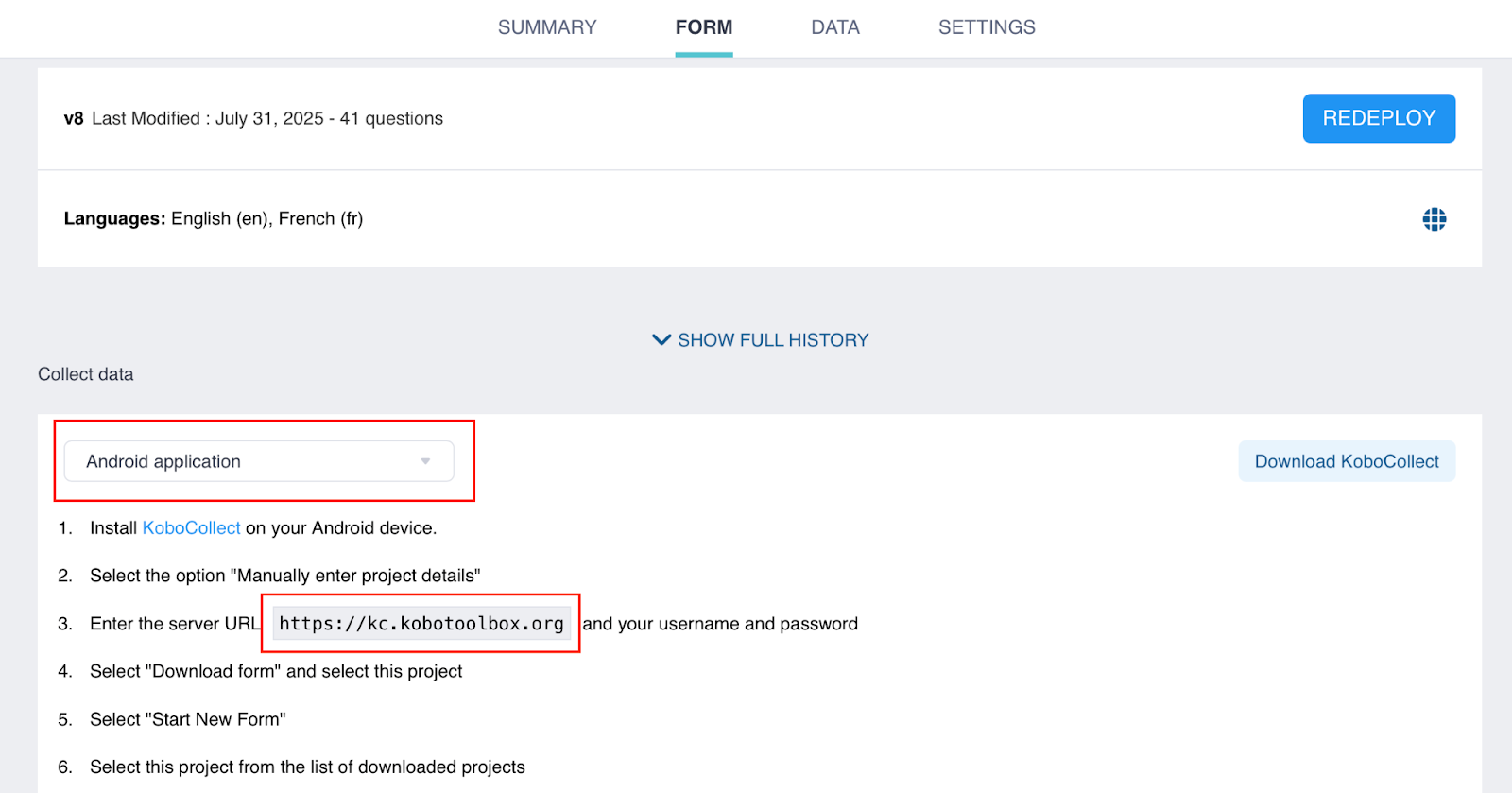
Task: Switch to the SUMMARY tab
Action: [x=547, y=27]
